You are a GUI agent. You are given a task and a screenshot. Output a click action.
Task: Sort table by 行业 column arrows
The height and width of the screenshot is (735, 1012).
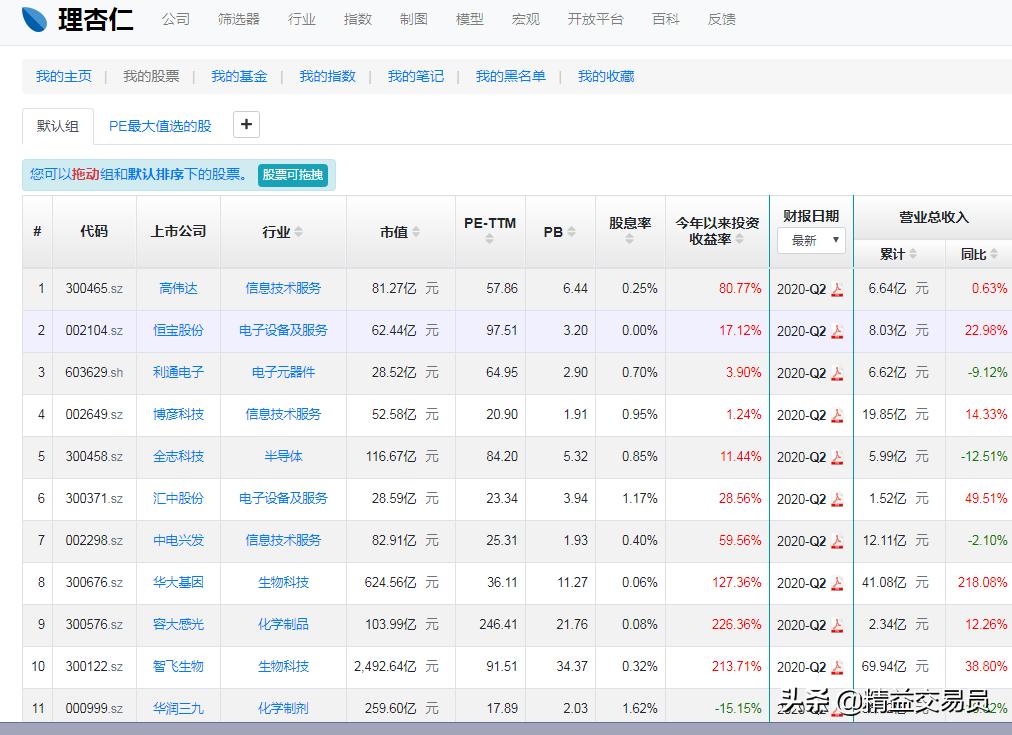click(x=298, y=232)
